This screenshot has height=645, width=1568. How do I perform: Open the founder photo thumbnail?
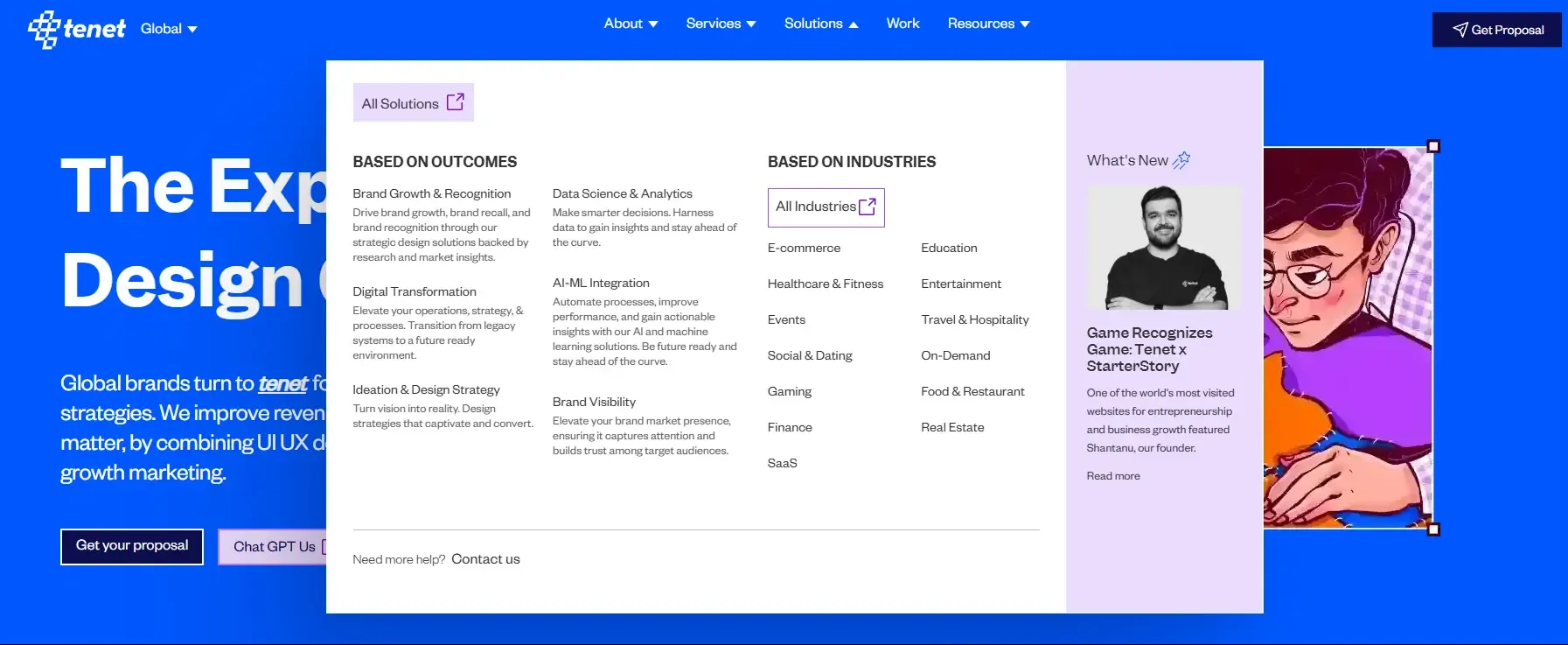tap(1163, 248)
